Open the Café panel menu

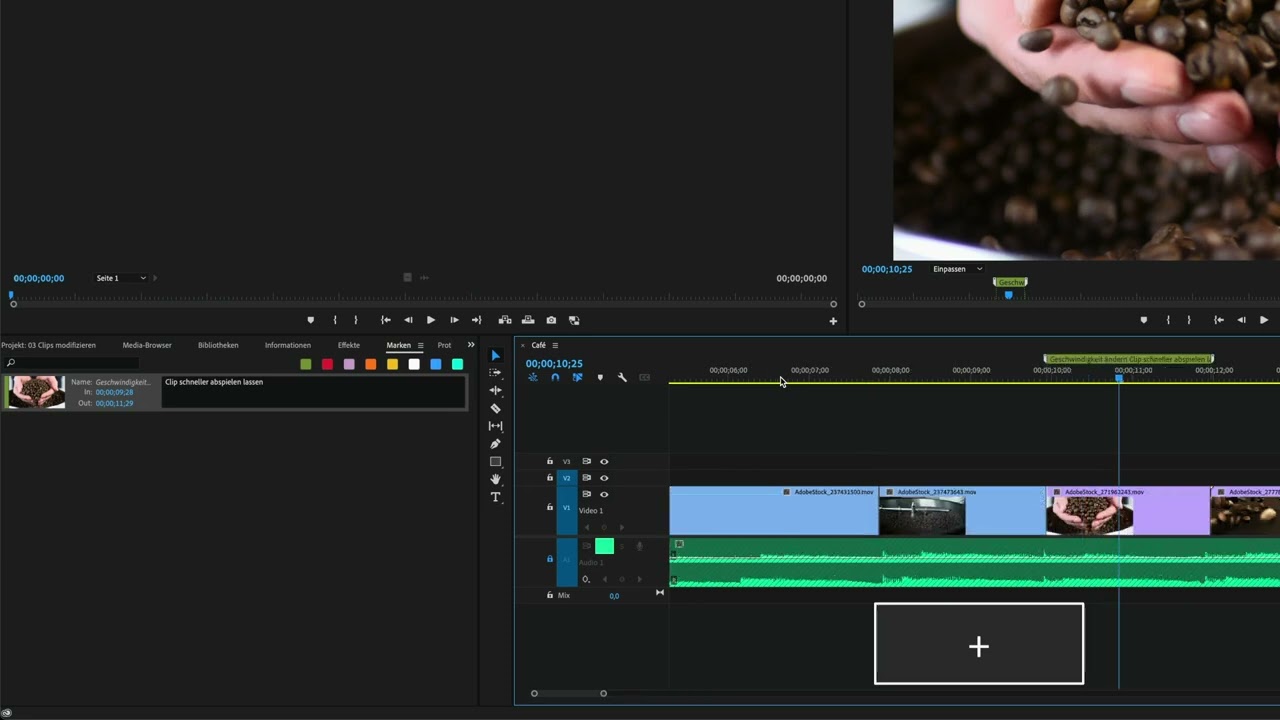point(555,345)
